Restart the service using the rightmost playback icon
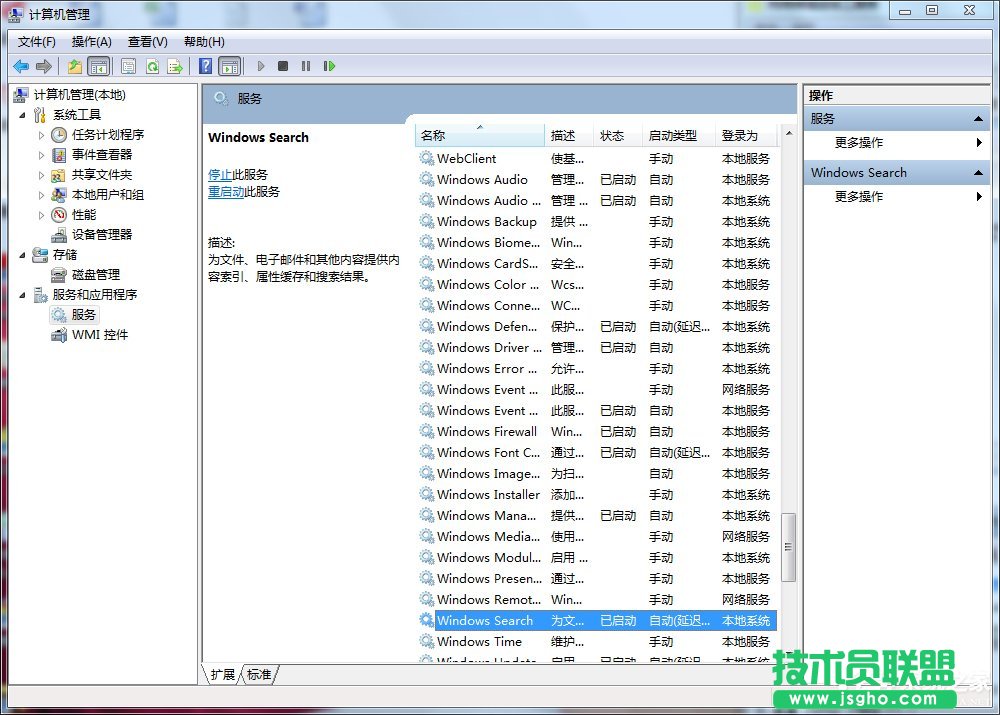Viewport: 1000px width, 715px height. pos(330,65)
